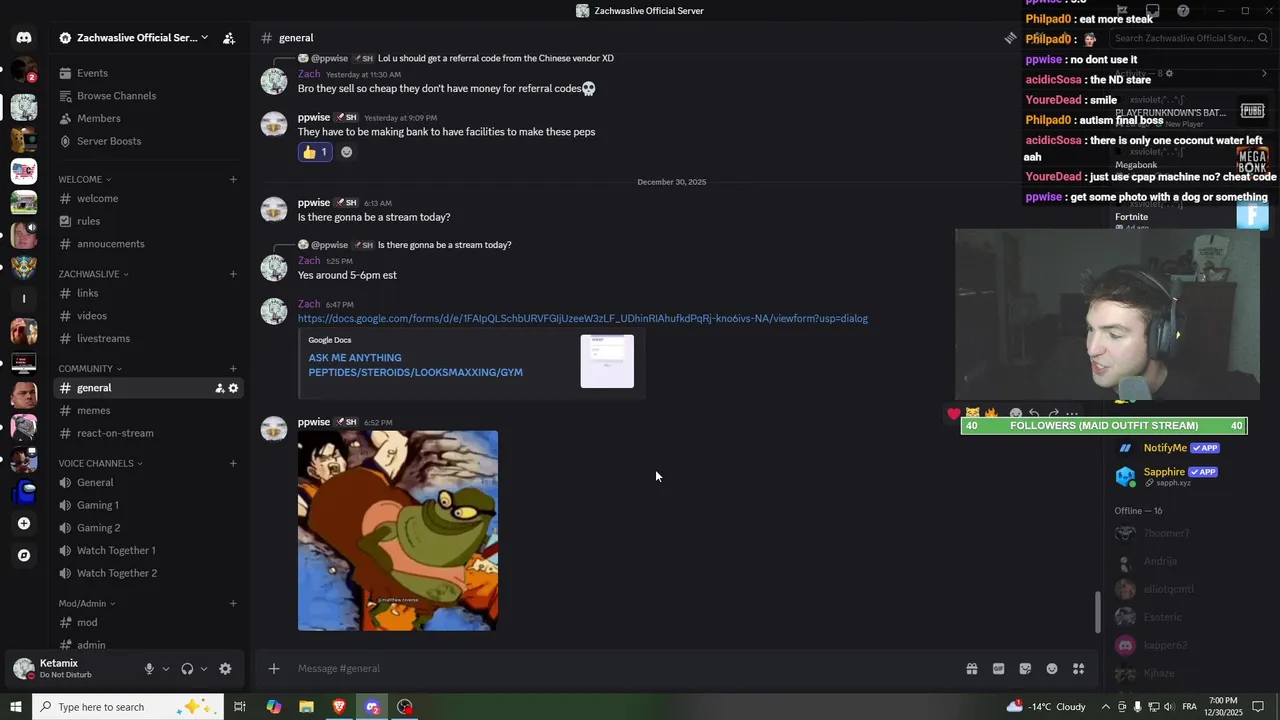
Task: Open Google Docs embed thumbnail image
Action: click(607, 361)
